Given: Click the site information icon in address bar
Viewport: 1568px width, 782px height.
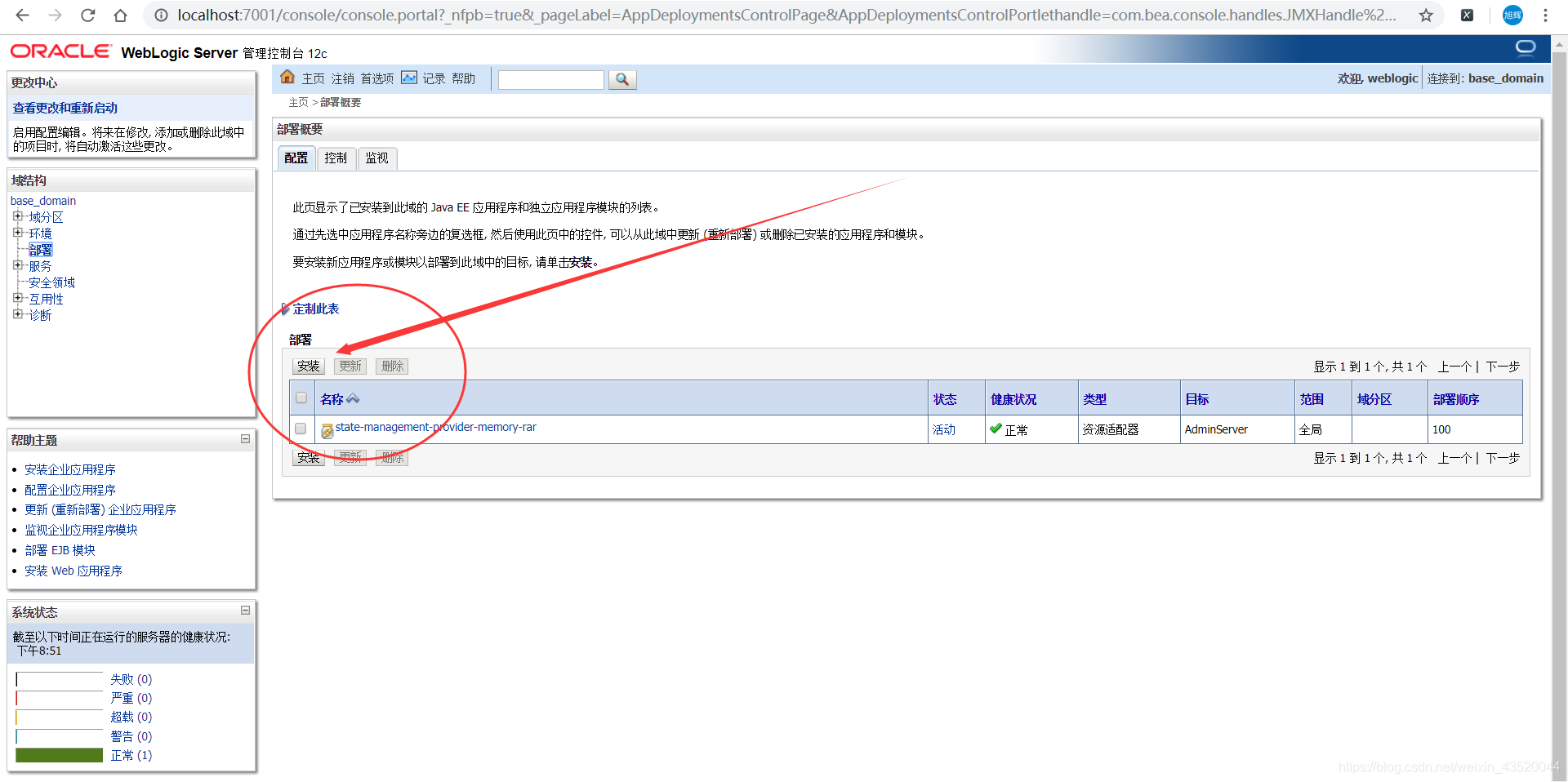Looking at the screenshot, I should (162, 15).
